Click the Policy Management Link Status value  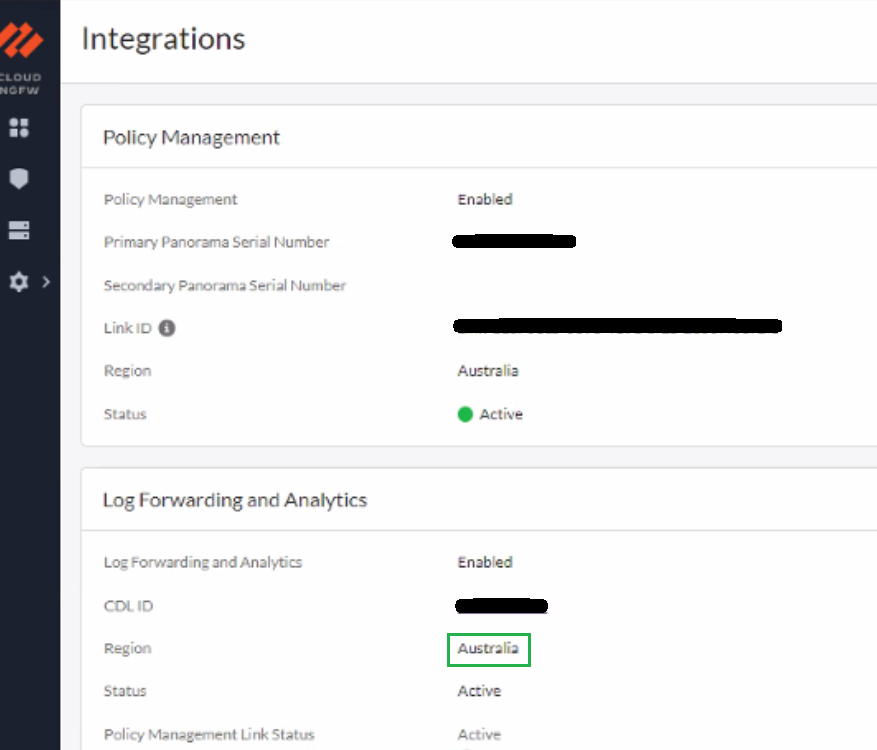[x=478, y=734]
